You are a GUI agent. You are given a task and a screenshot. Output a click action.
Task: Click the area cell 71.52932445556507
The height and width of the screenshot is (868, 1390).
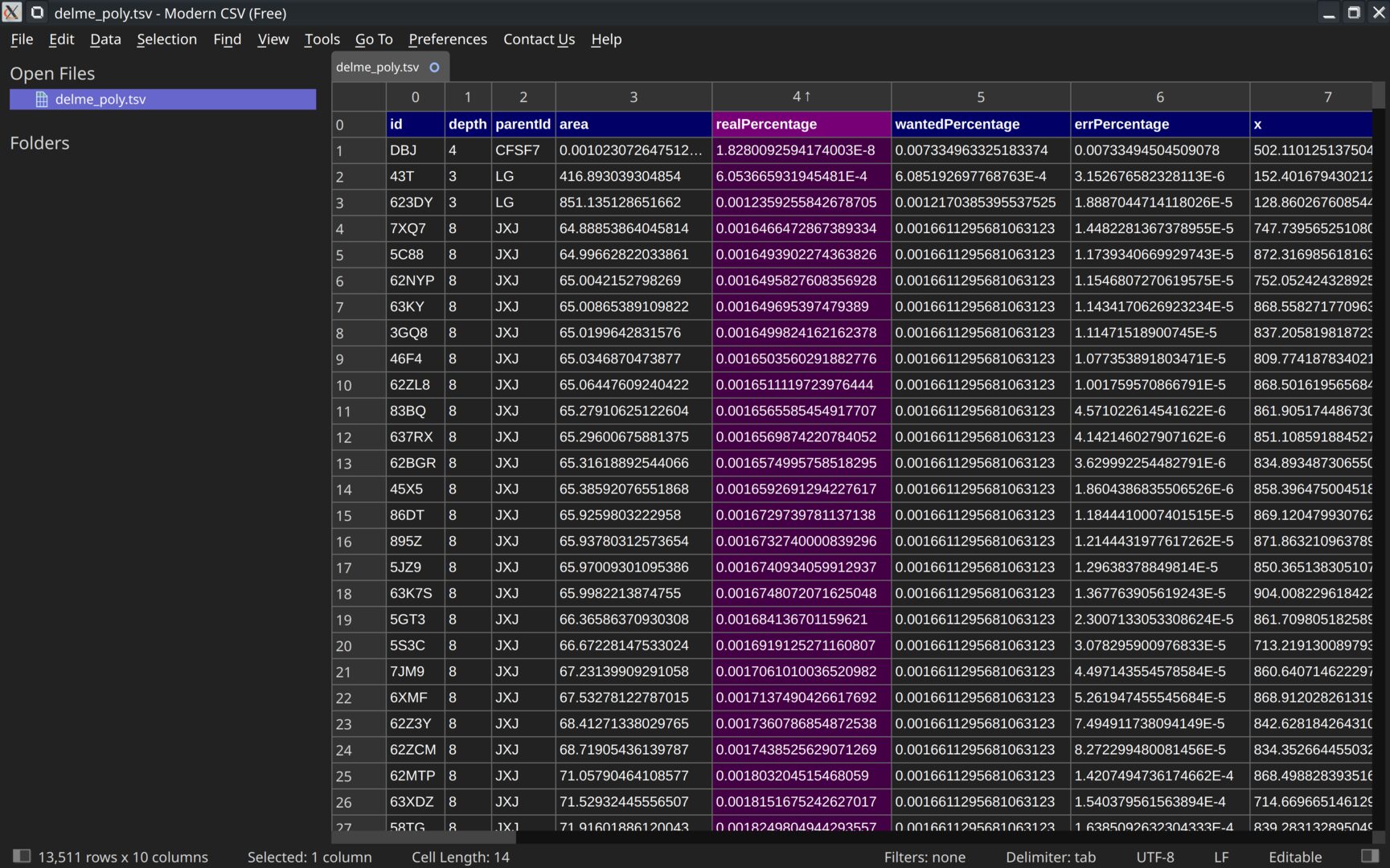pyautogui.click(x=633, y=802)
